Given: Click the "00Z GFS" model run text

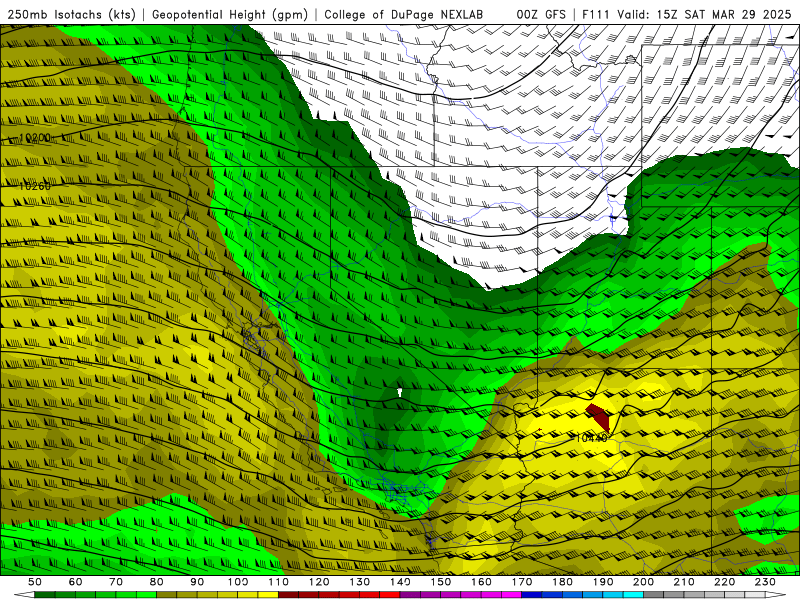Looking at the screenshot, I should click(541, 14).
